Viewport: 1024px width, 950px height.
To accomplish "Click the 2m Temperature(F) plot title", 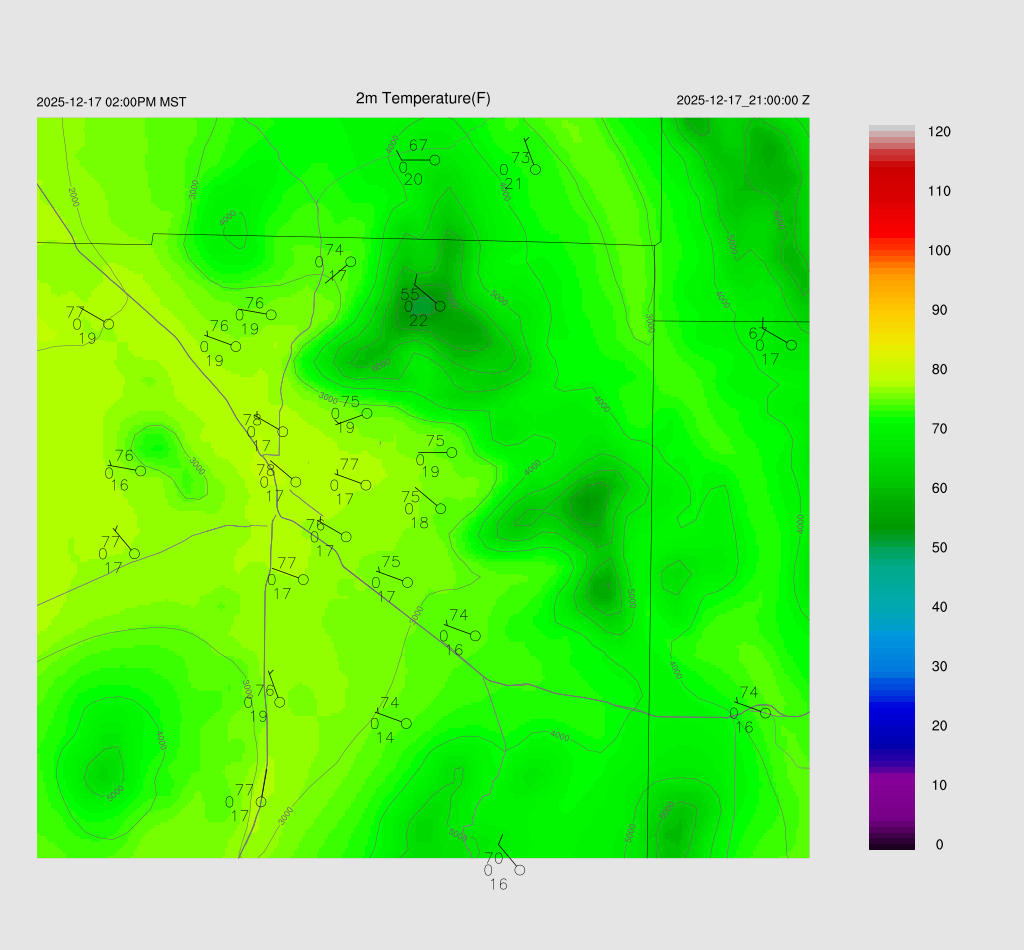I will (423, 98).
